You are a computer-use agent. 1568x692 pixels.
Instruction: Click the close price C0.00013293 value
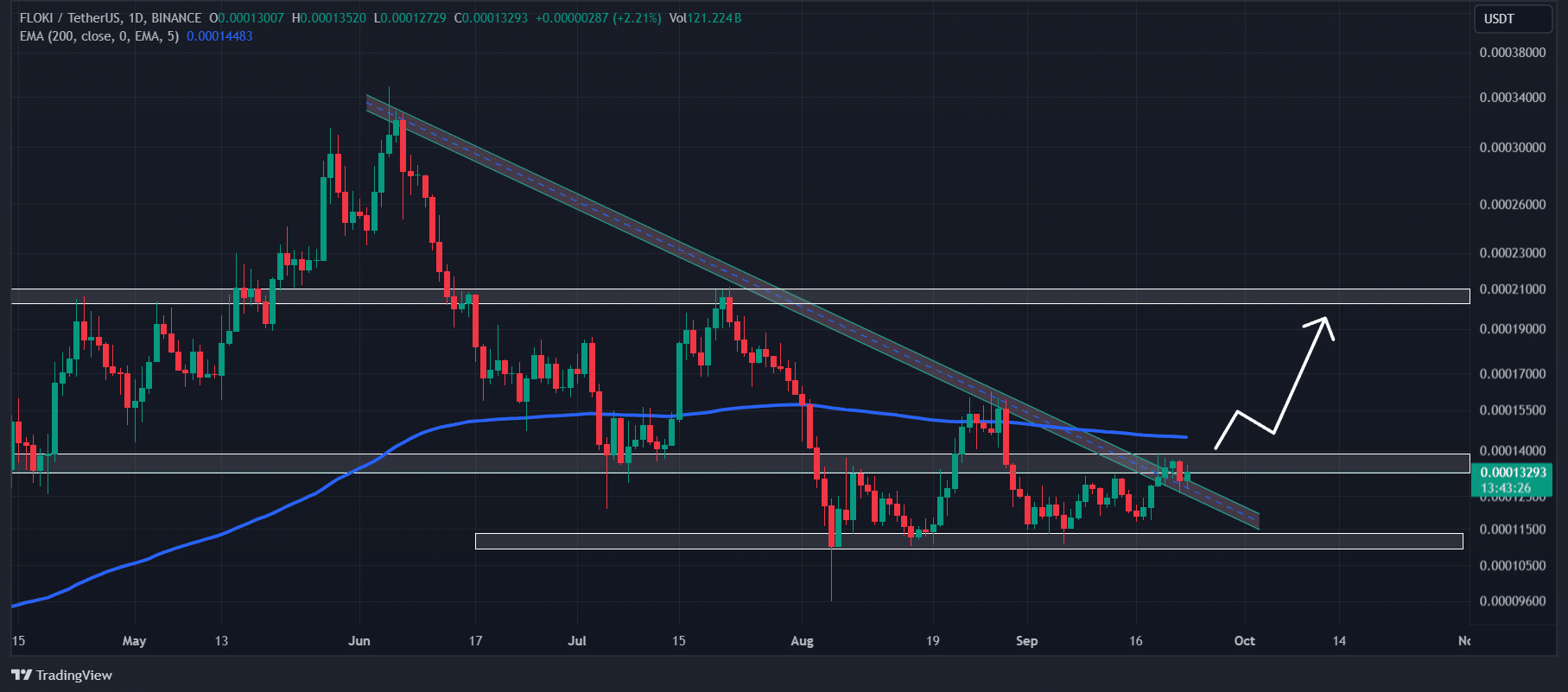[491, 18]
